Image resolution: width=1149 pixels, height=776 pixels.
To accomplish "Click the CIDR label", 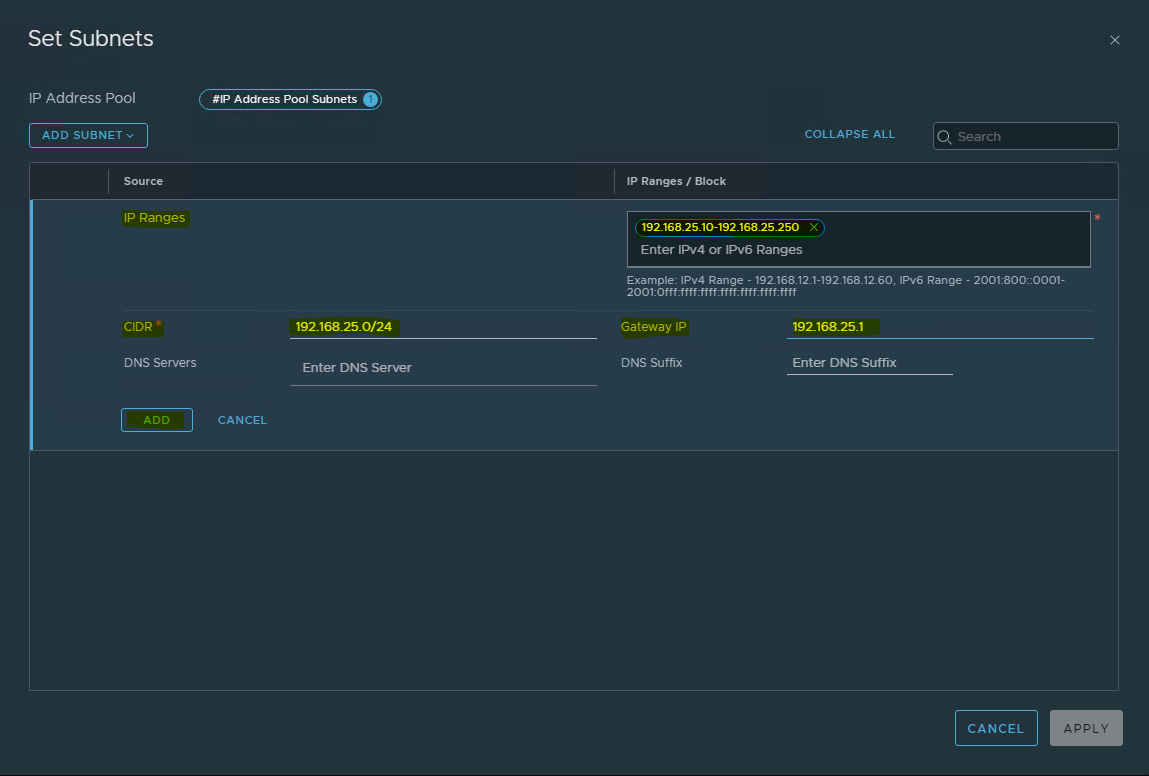I will (x=138, y=327).
